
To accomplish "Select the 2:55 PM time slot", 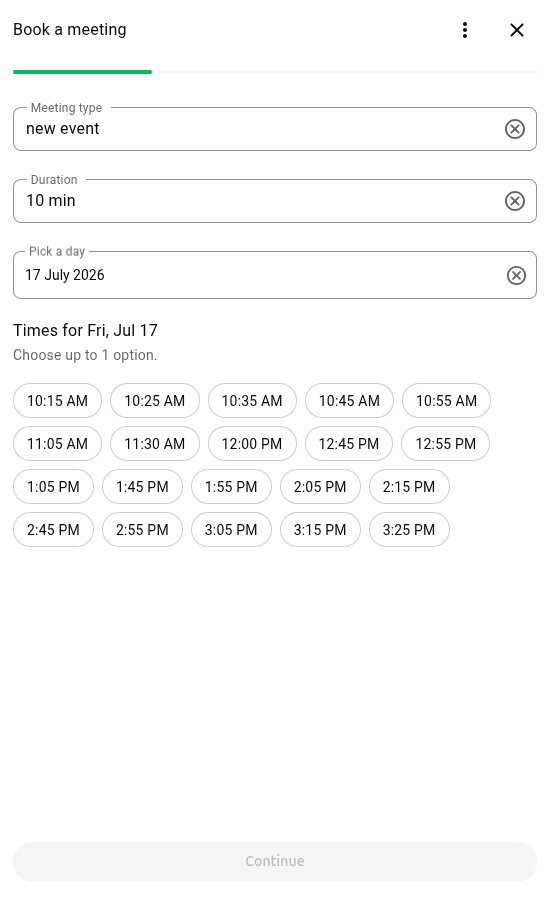I will coord(142,530).
